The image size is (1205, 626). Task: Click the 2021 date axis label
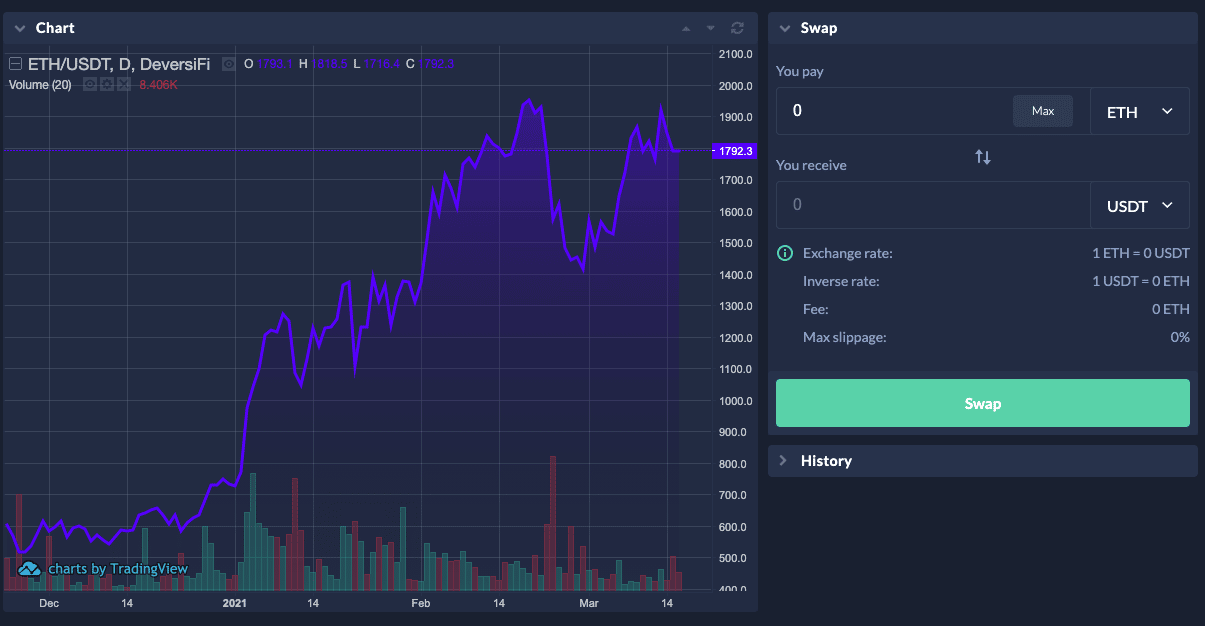[234, 604]
